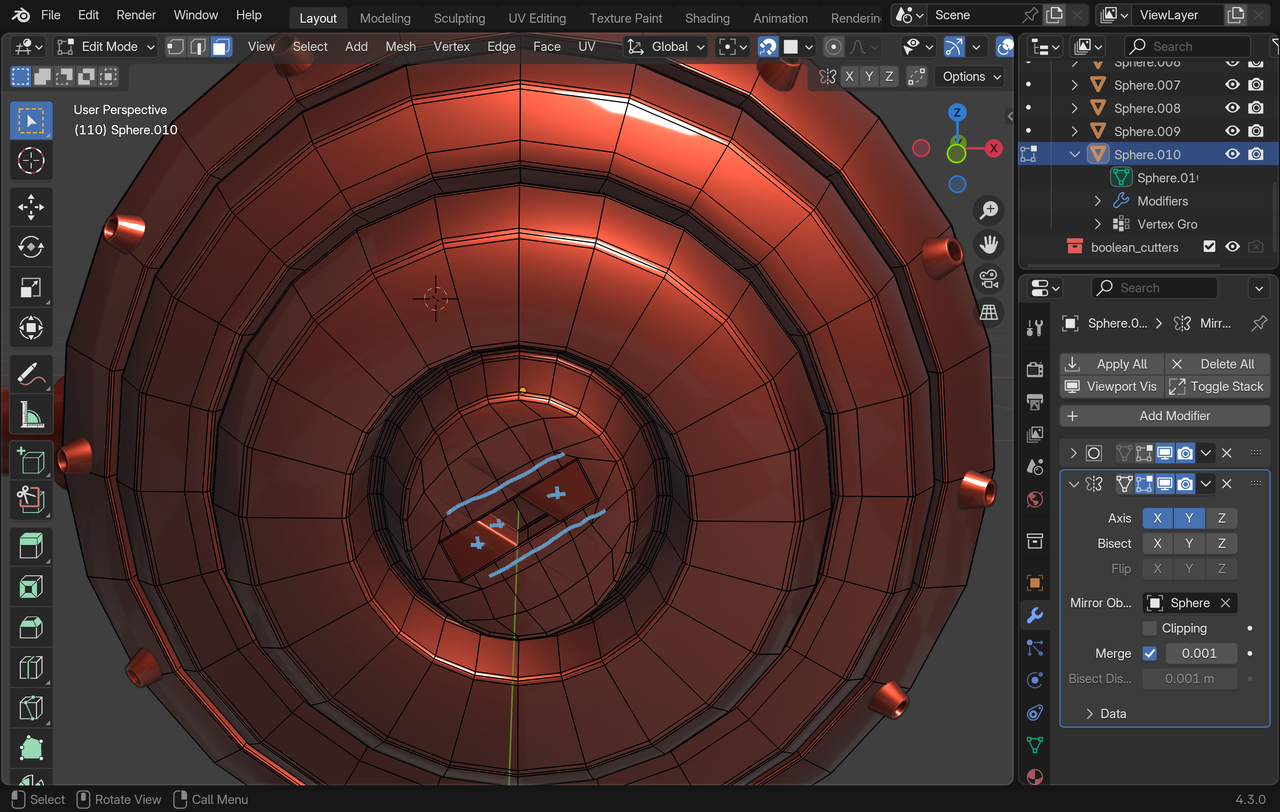Switch to vertex select mode
Viewport: 1280px width, 812px height.
tap(175, 46)
